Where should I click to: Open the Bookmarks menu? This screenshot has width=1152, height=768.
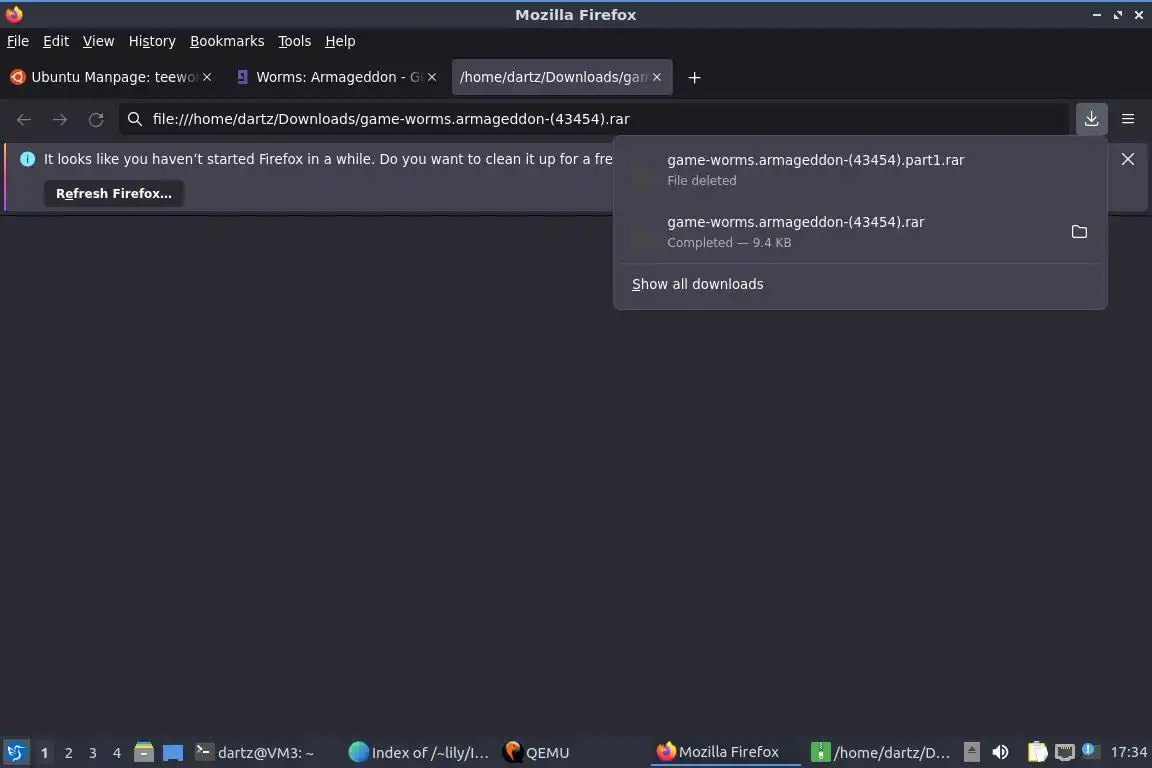[227, 41]
